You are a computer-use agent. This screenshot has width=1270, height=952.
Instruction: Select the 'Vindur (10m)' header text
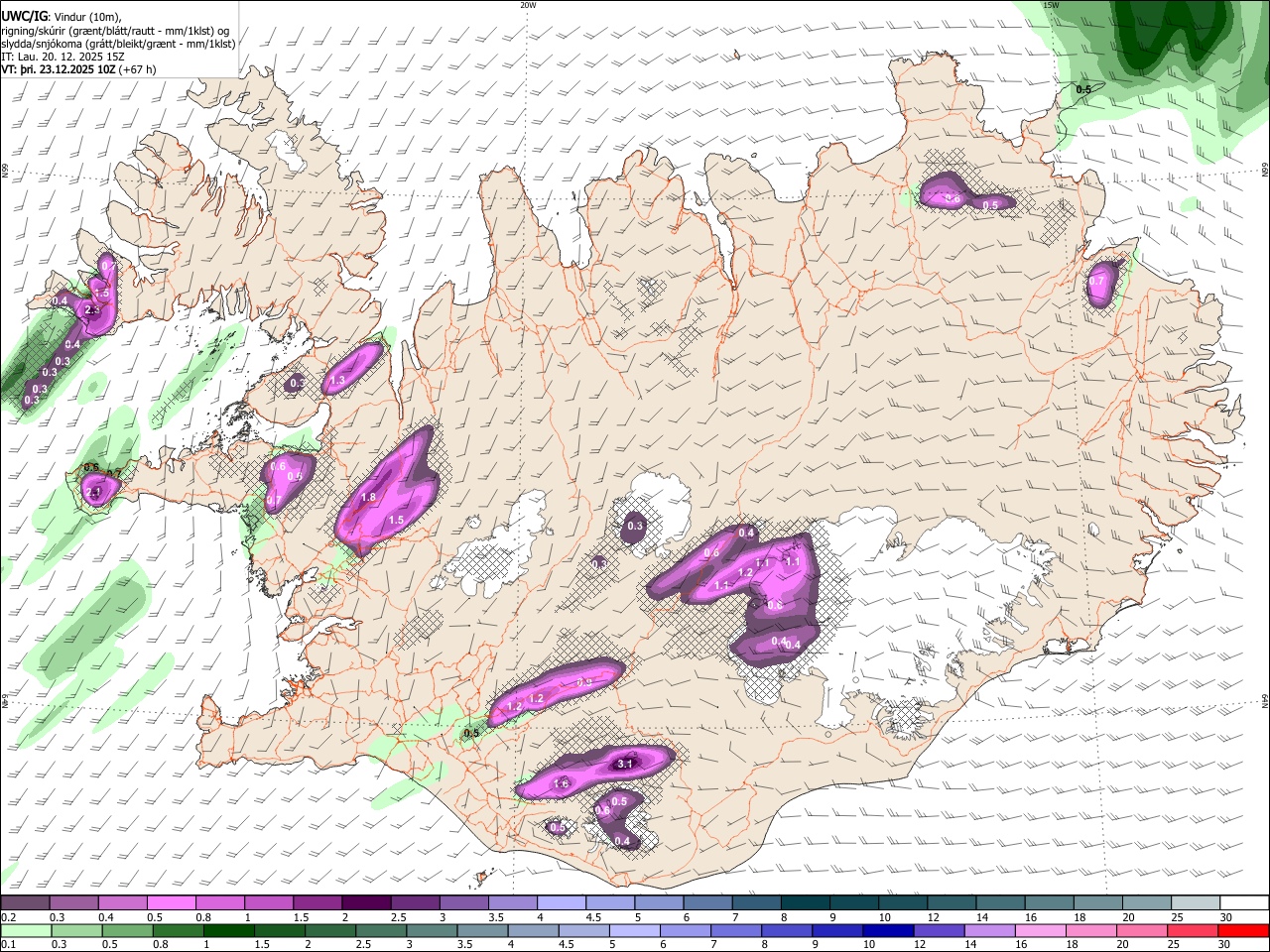(x=86, y=17)
